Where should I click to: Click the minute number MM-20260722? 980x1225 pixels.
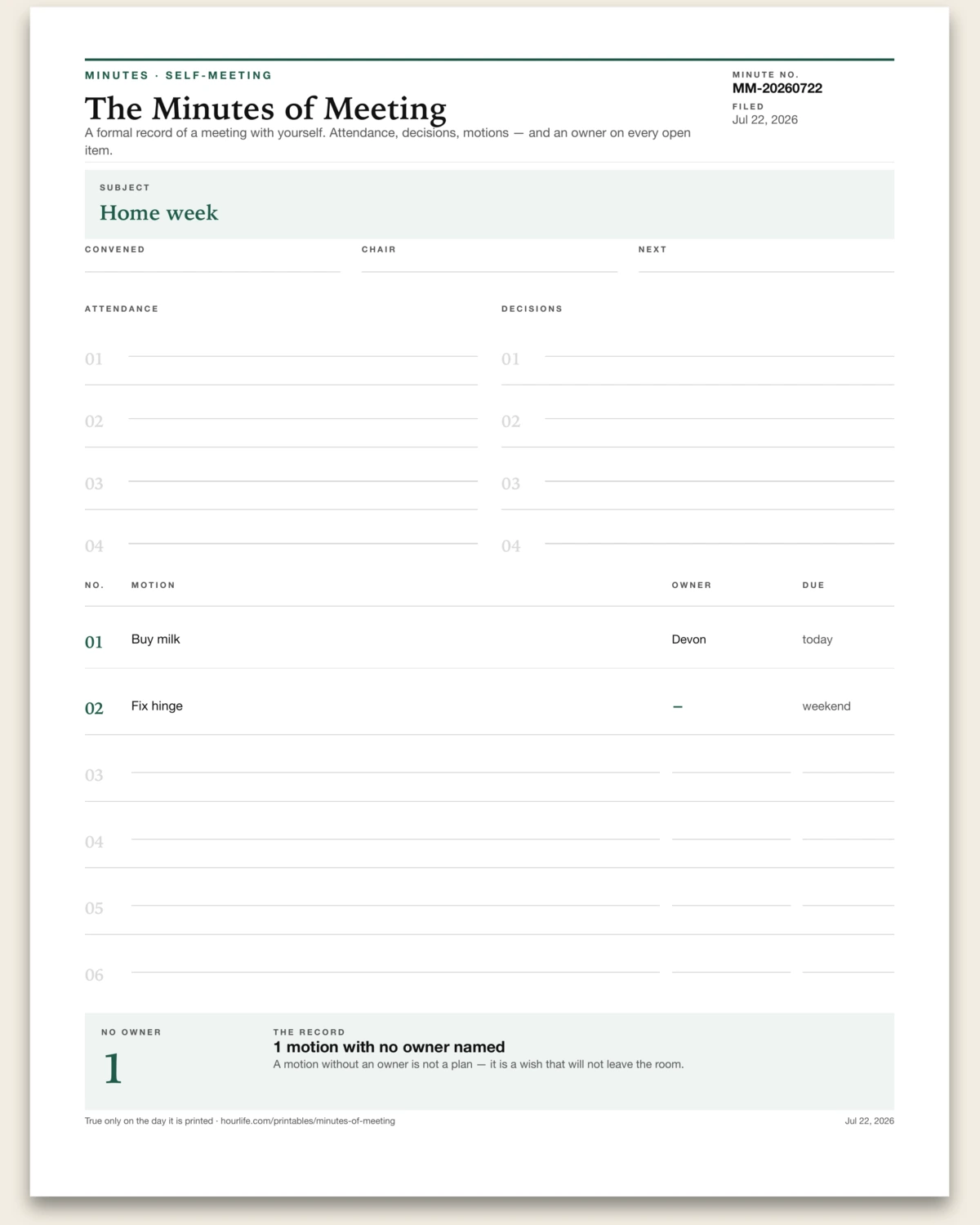point(777,88)
